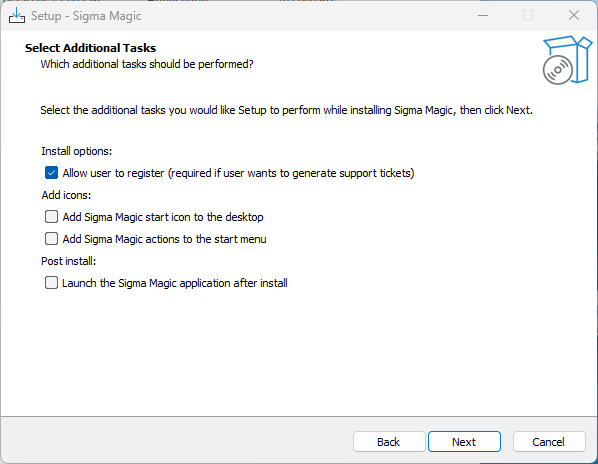Screen dimensions: 598x464
Task: Check the start menu actions checkbox
Action: (51, 239)
